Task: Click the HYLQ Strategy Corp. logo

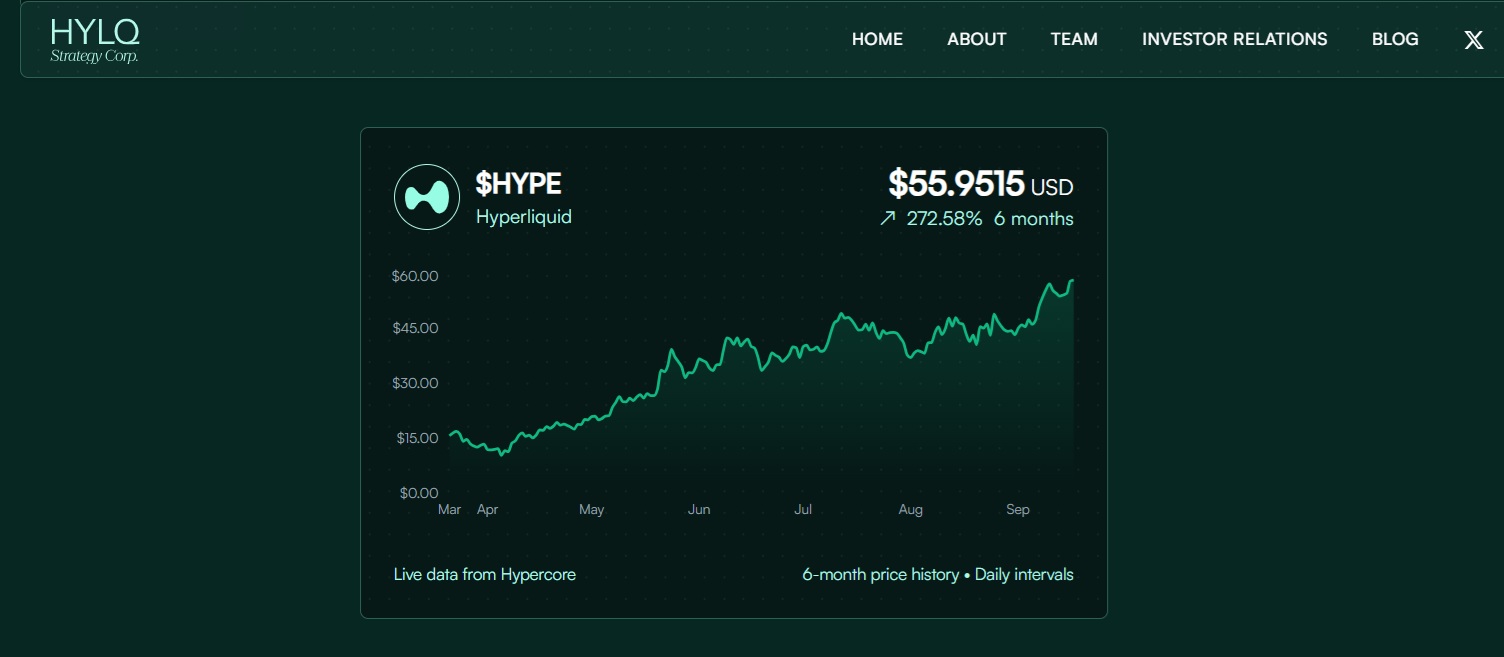Action: (x=95, y=40)
